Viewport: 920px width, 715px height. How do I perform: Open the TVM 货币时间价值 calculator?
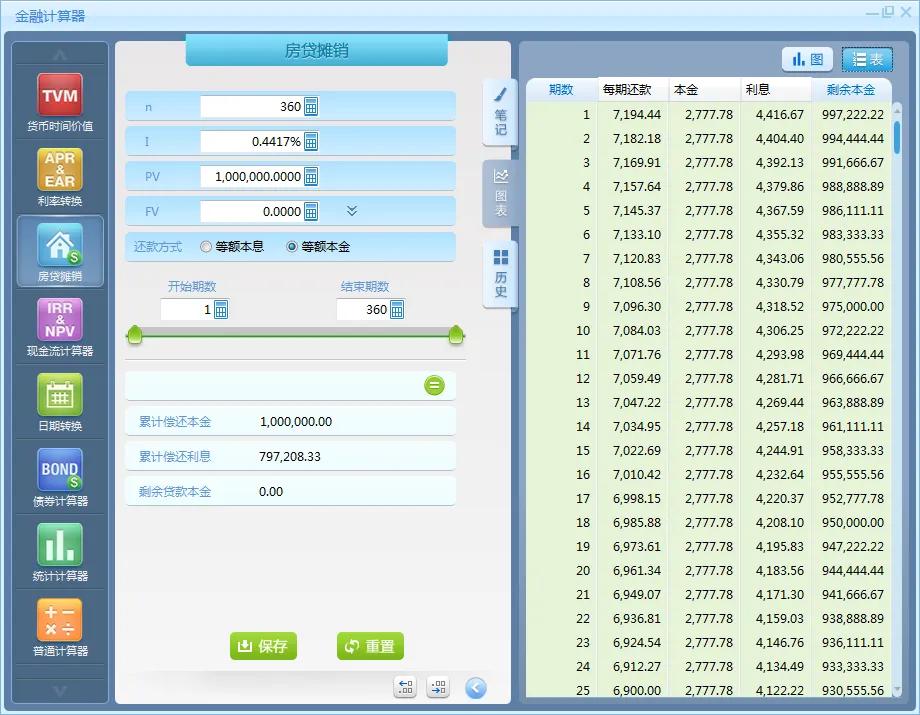pos(60,102)
